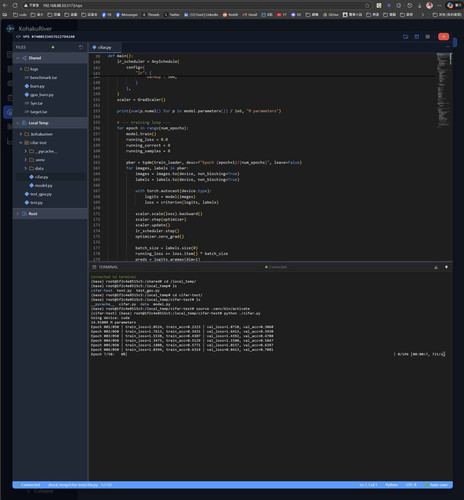Image resolution: width=464 pixels, height=500 pixels.
Task: Open the settings gear in top toolbar
Action: coord(428,37)
